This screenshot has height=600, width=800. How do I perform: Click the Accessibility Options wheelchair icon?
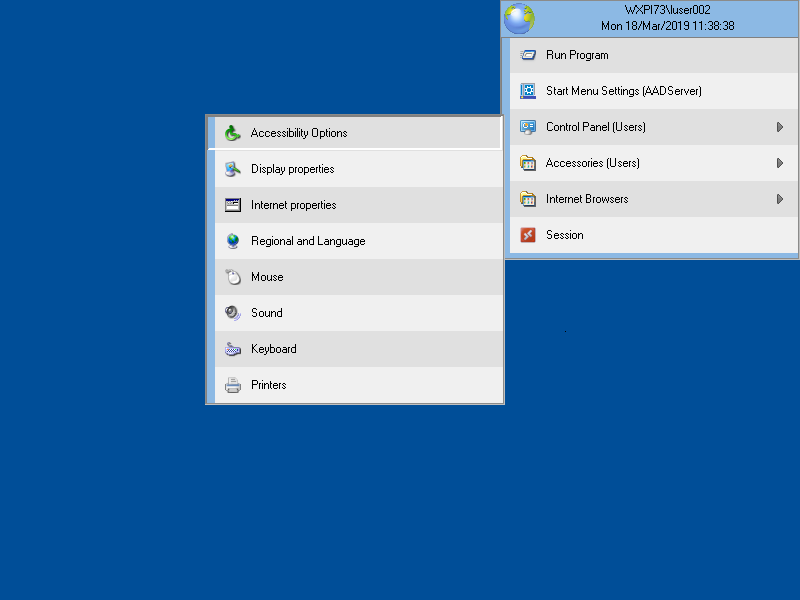point(233,133)
